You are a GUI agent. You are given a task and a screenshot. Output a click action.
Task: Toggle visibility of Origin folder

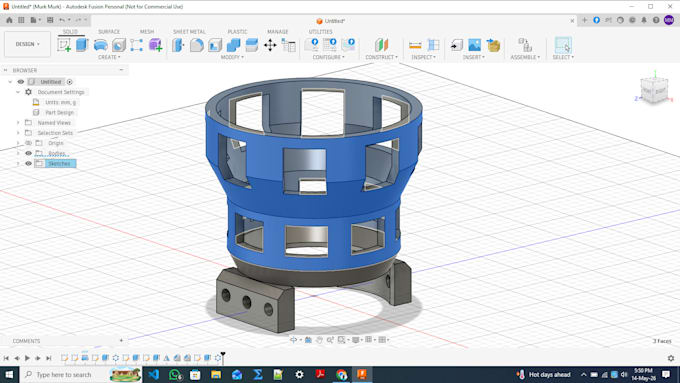(29, 143)
